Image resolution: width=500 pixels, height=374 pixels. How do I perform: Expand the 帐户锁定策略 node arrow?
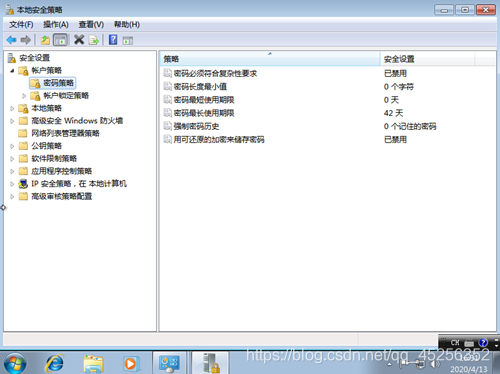pos(24,96)
